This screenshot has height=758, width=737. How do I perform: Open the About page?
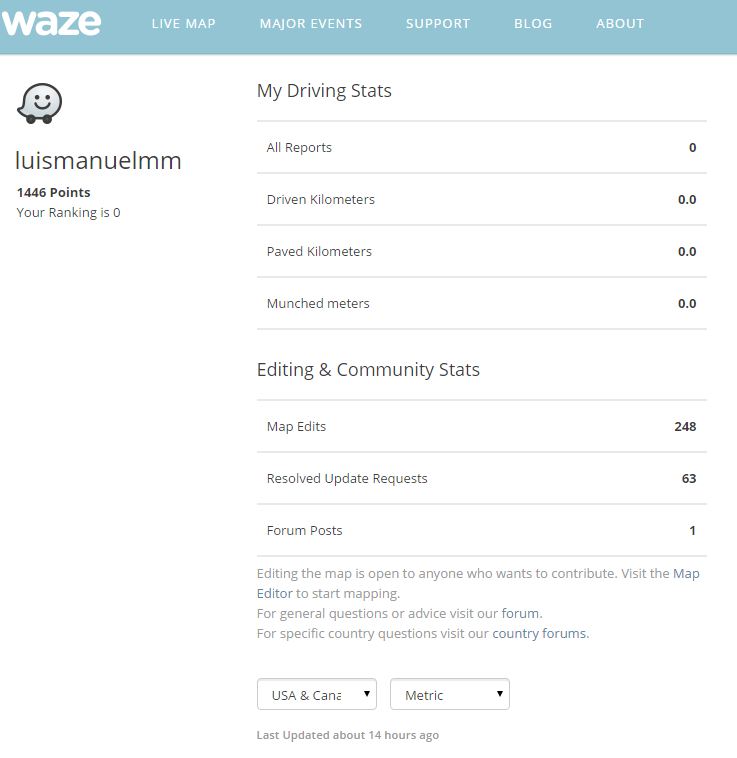click(619, 24)
